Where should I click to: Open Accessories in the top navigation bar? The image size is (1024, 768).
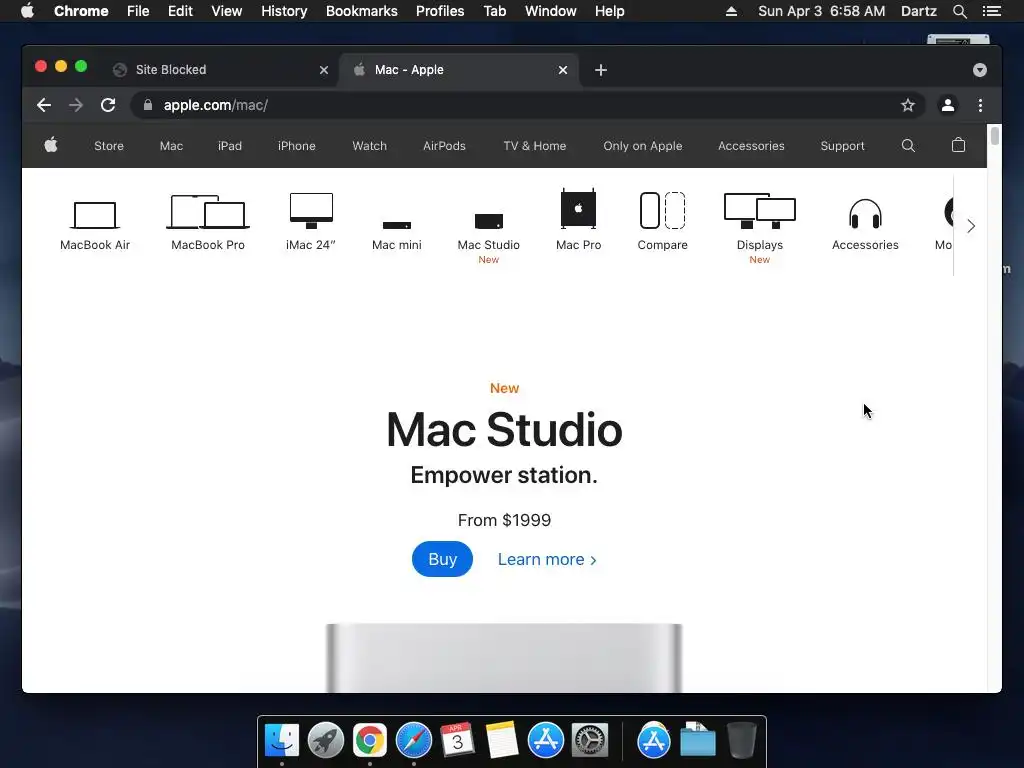[x=751, y=146]
